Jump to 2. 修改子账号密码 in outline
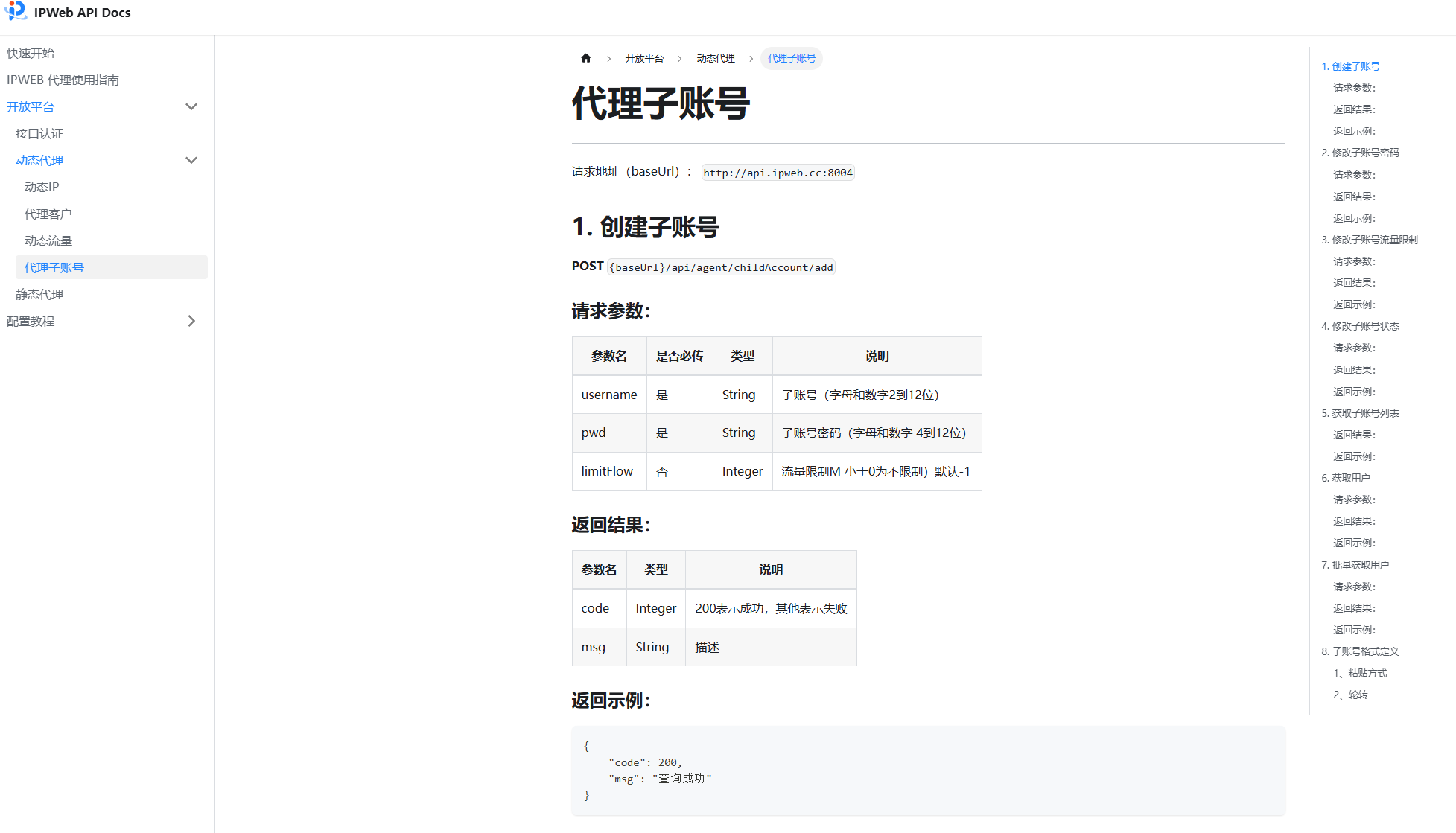 (1360, 153)
